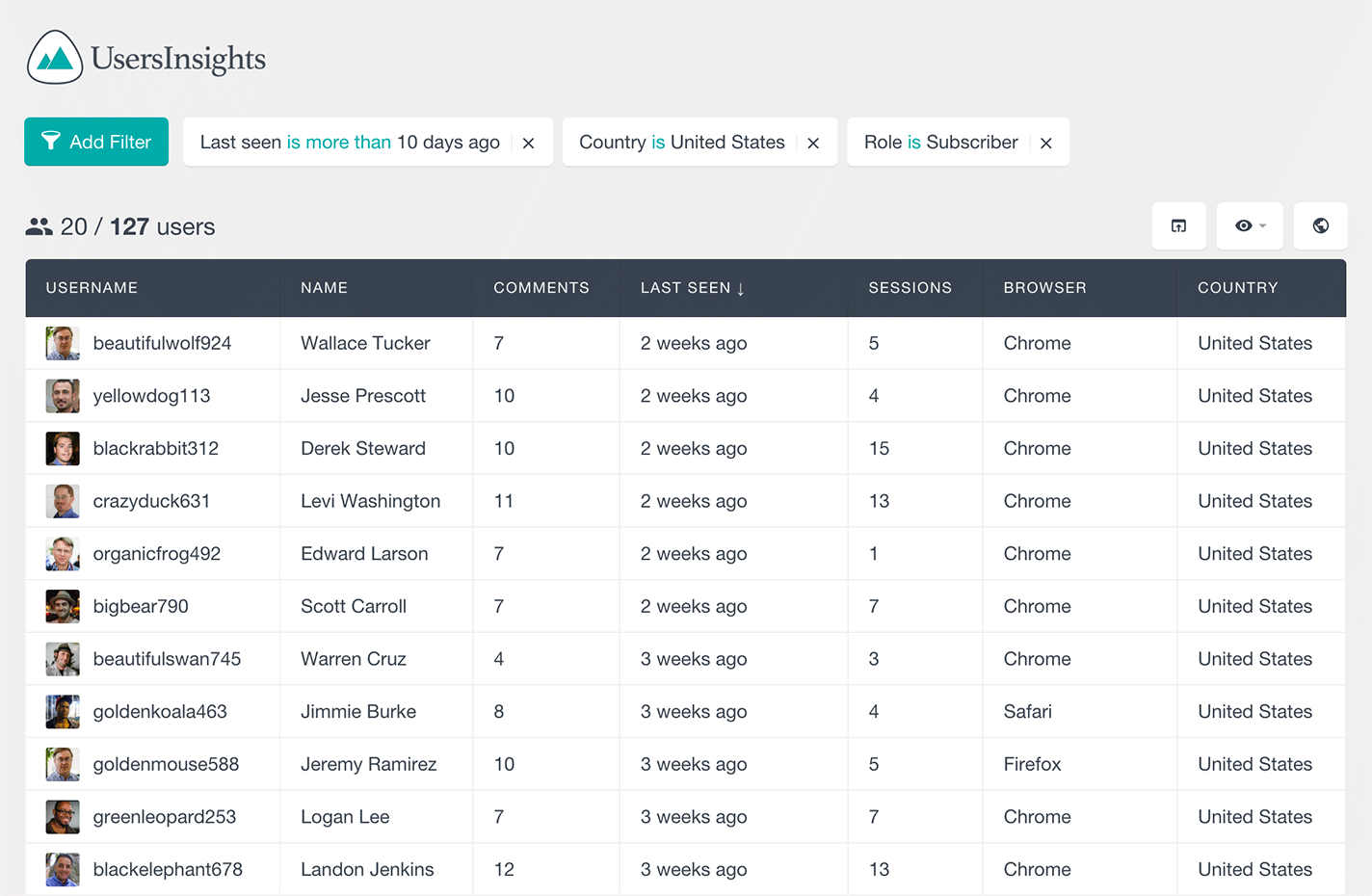This screenshot has width=1372, height=896.
Task: Open the eye column visibility dropdown
Action: pos(1250,225)
